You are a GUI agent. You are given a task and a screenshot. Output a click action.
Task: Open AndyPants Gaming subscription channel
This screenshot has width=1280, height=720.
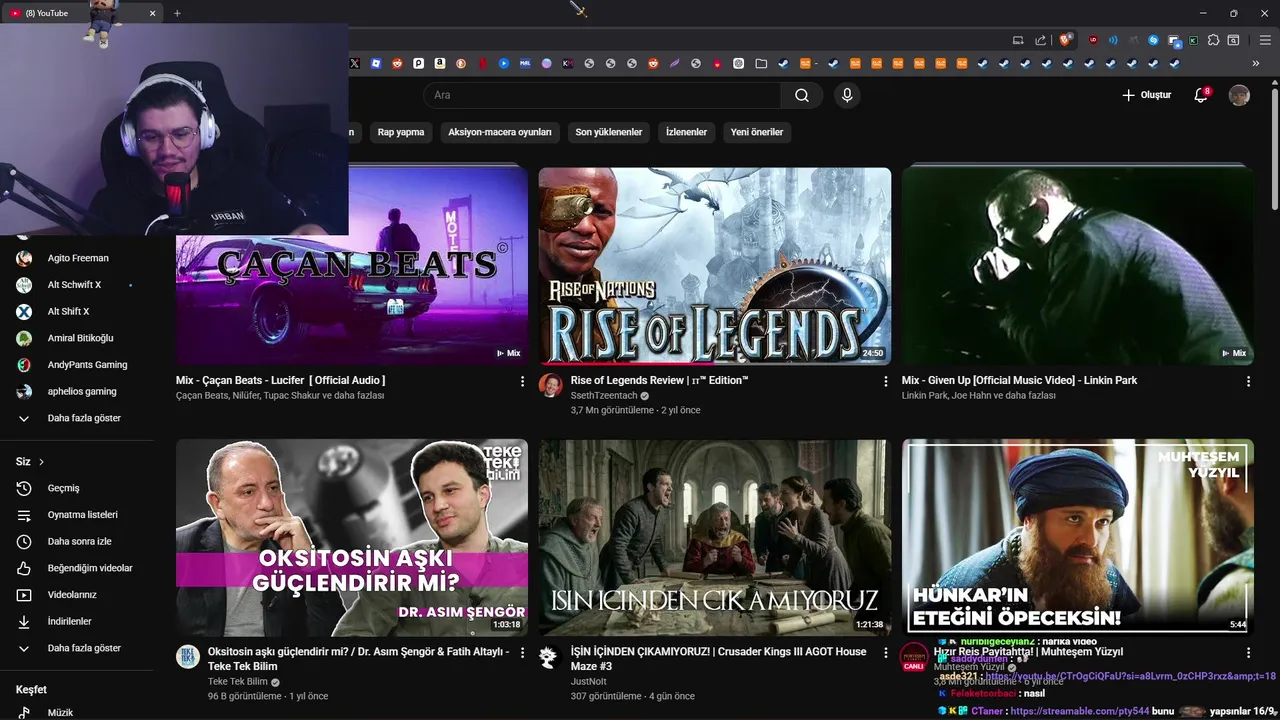coord(77,365)
